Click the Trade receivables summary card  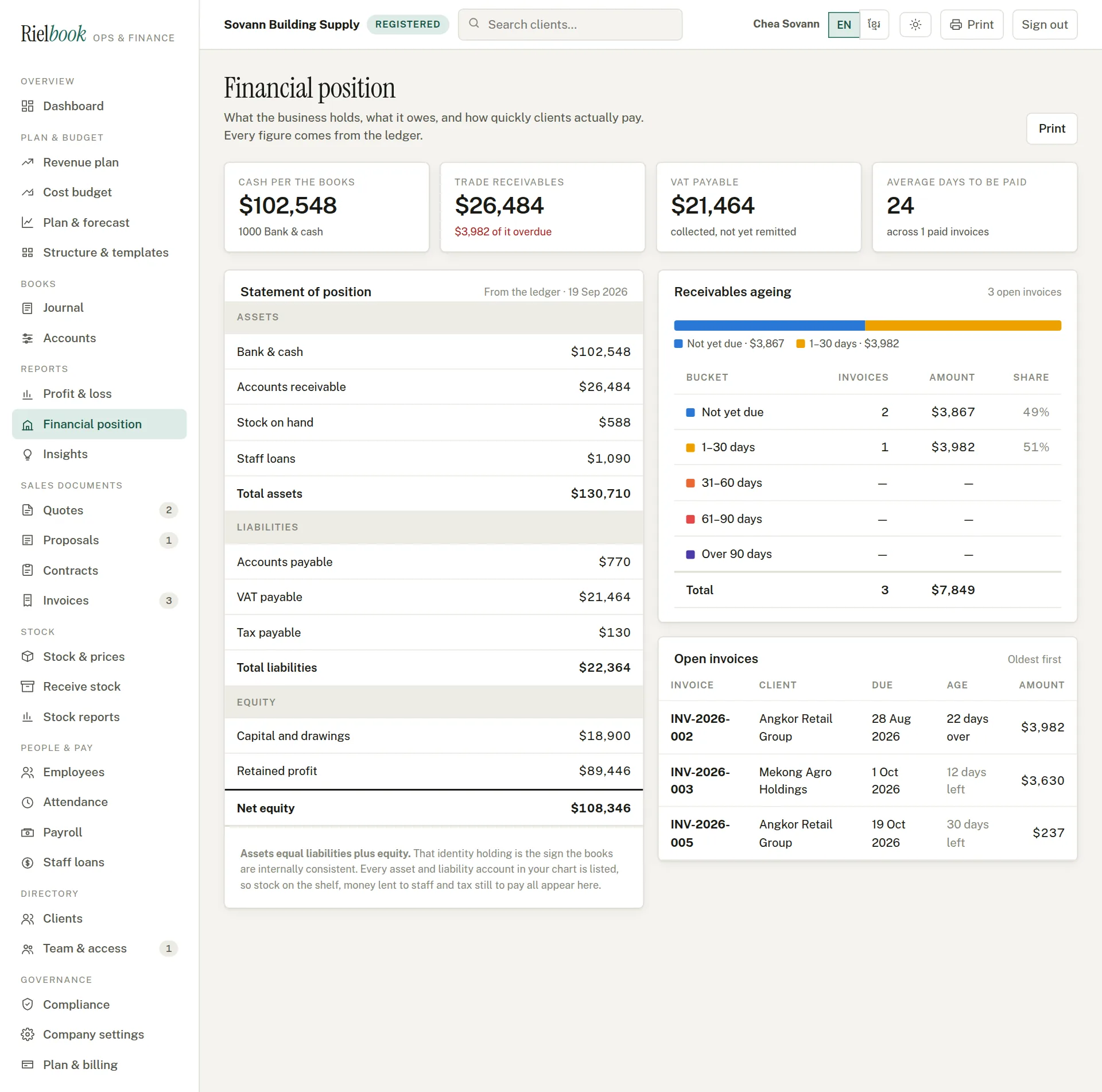click(x=542, y=207)
